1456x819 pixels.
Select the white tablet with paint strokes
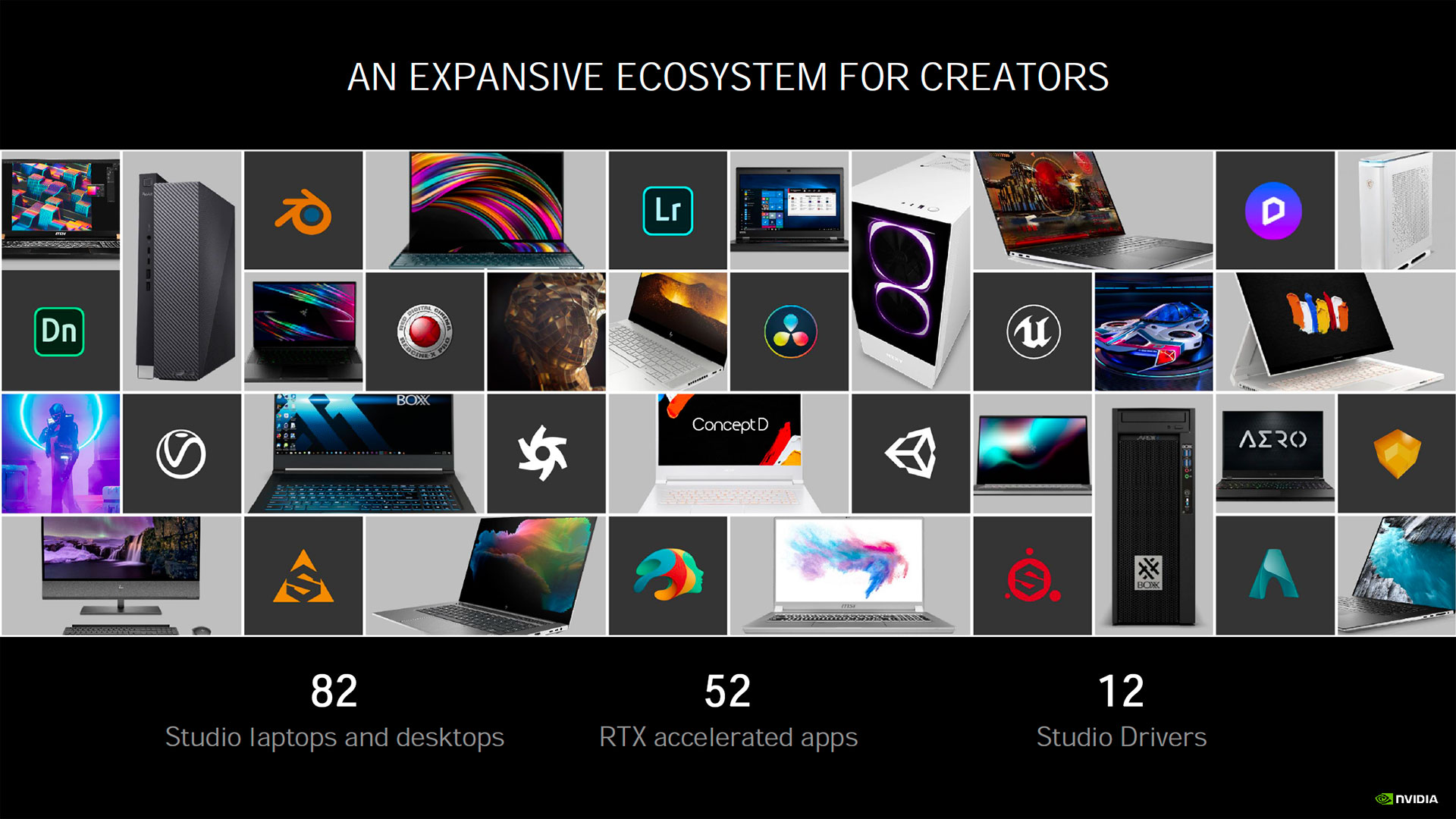(1335, 331)
